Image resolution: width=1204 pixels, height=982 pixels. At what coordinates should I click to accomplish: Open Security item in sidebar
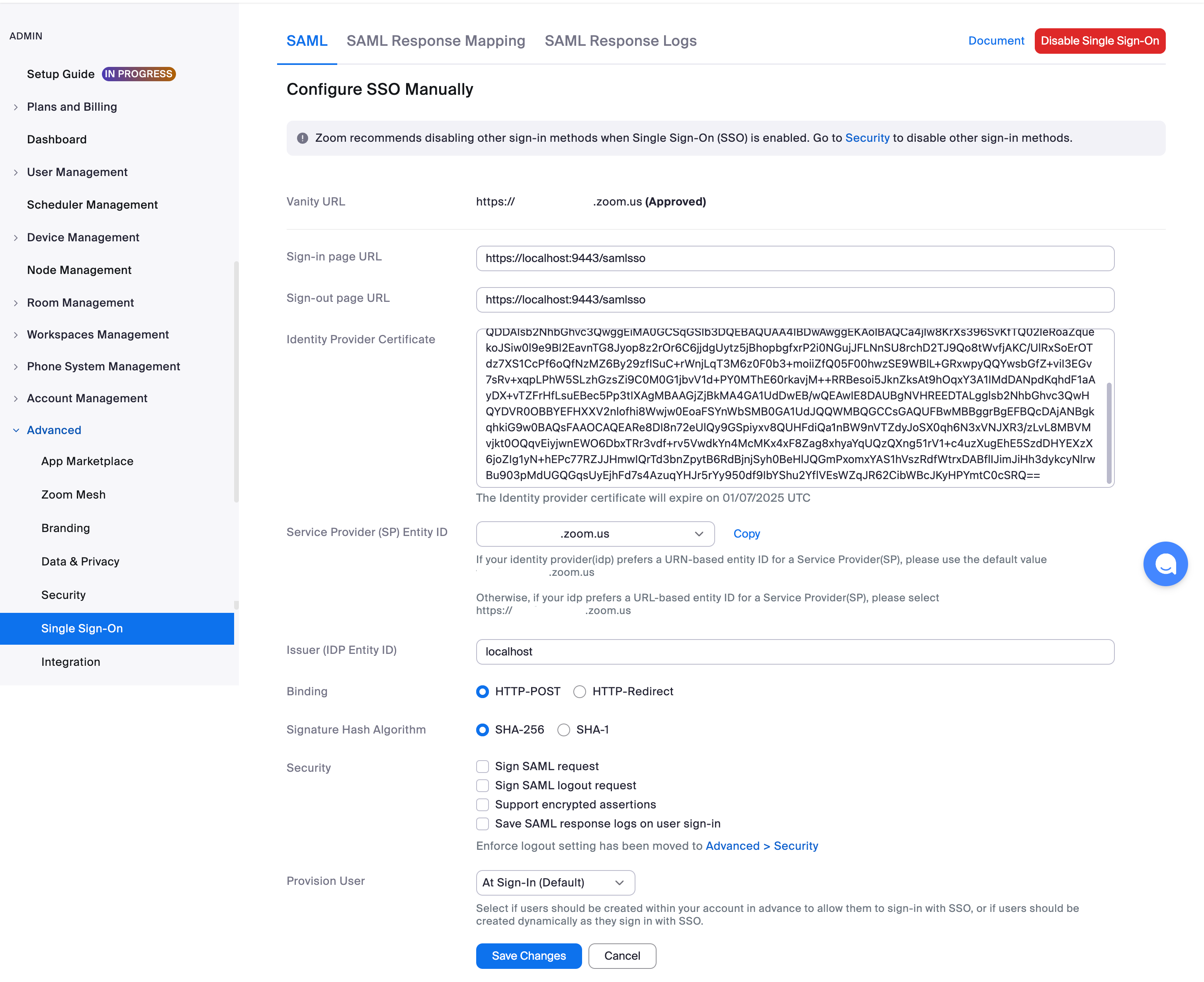tap(63, 595)
